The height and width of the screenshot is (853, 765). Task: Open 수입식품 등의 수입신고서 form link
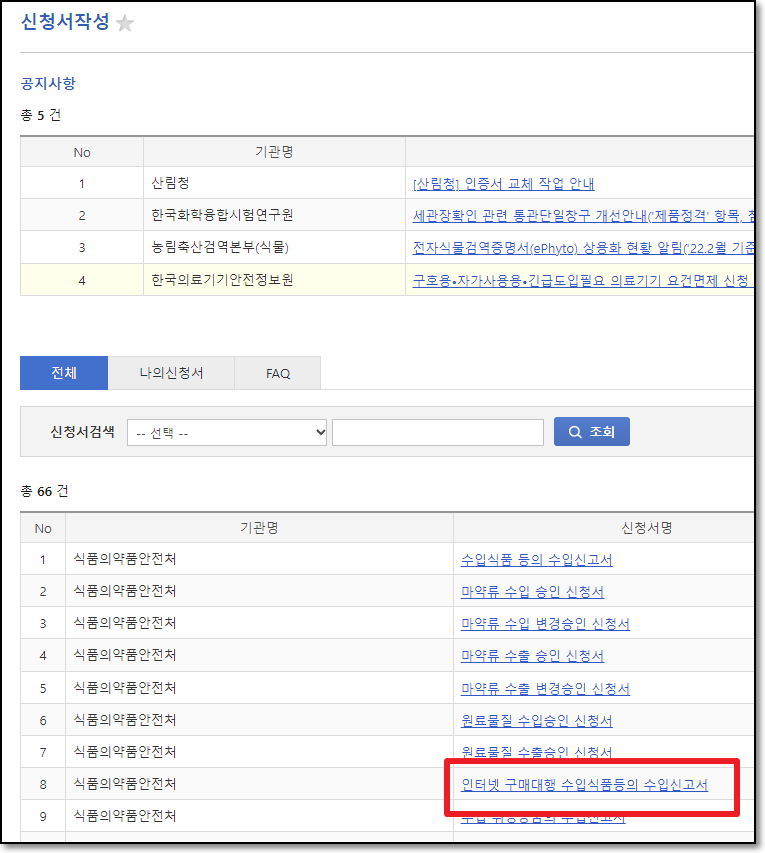tap(536, 560)
